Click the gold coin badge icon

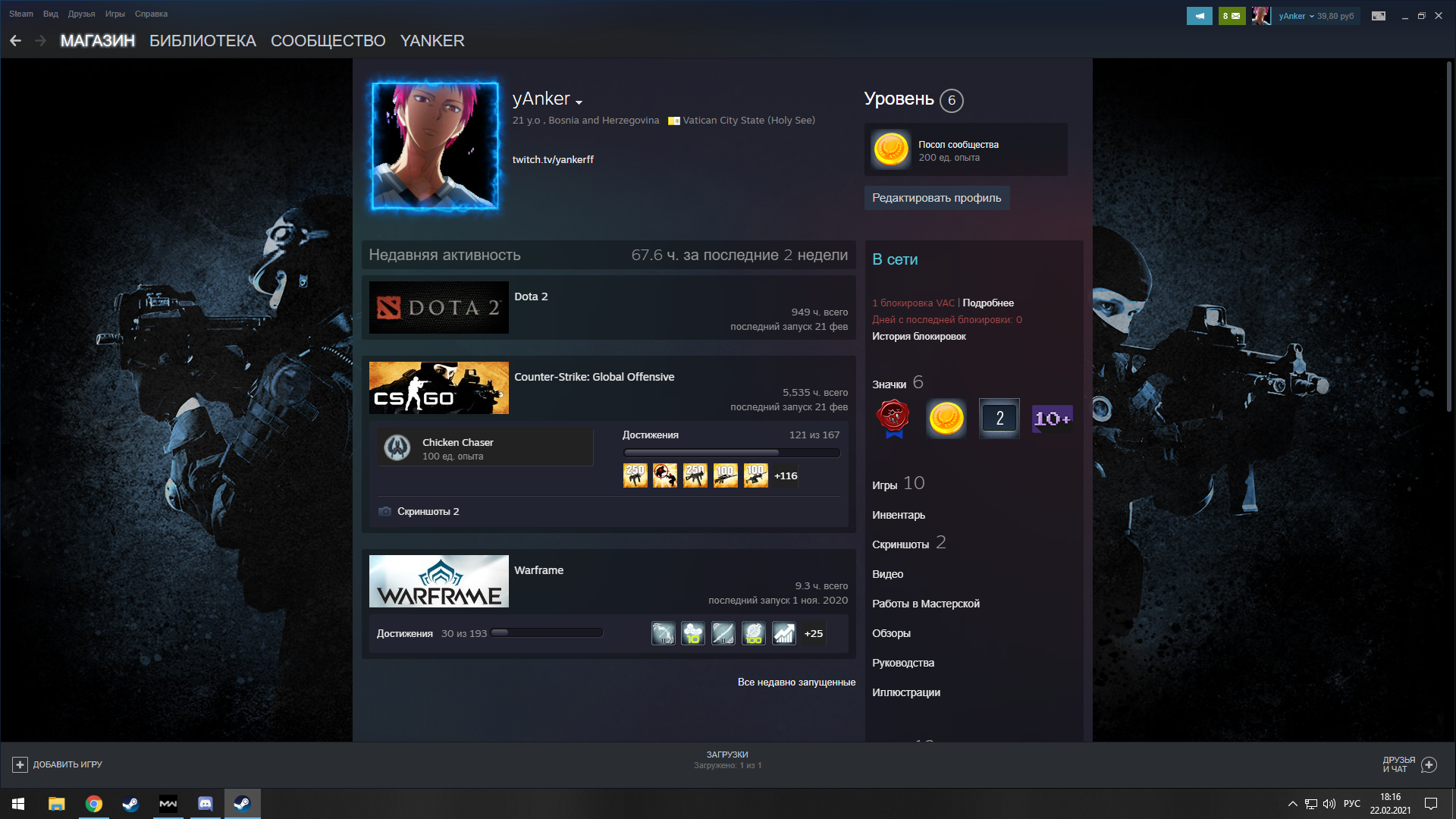[946, 416]
